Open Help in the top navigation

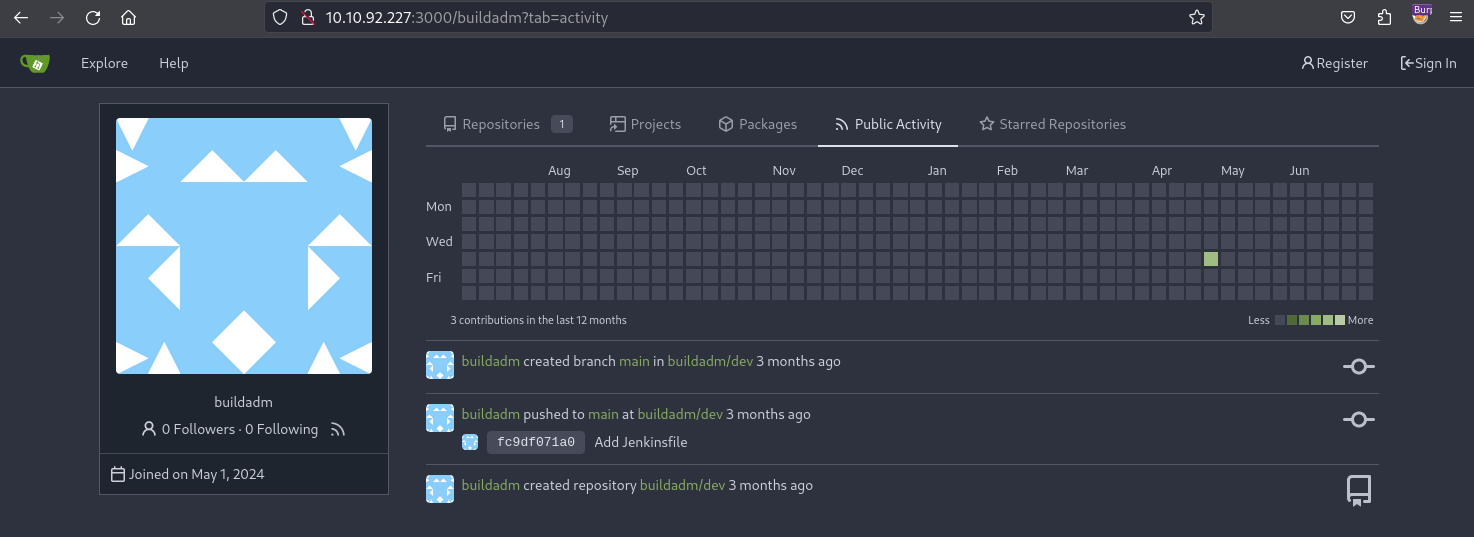pyautogui.click(x=173, y=63)
